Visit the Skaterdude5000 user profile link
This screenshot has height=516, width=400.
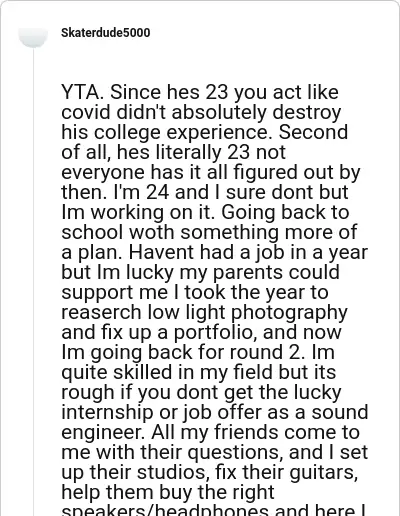(106, 33)
